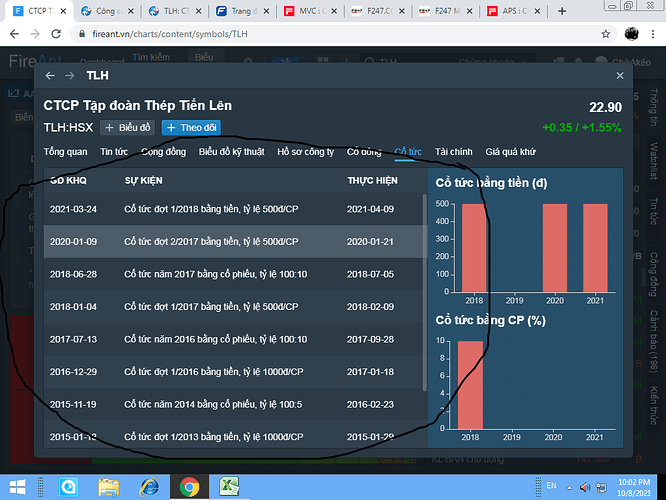Click the GD KHQ column header
The width and height of the screenshot is (666, 500).
point(68,181)
